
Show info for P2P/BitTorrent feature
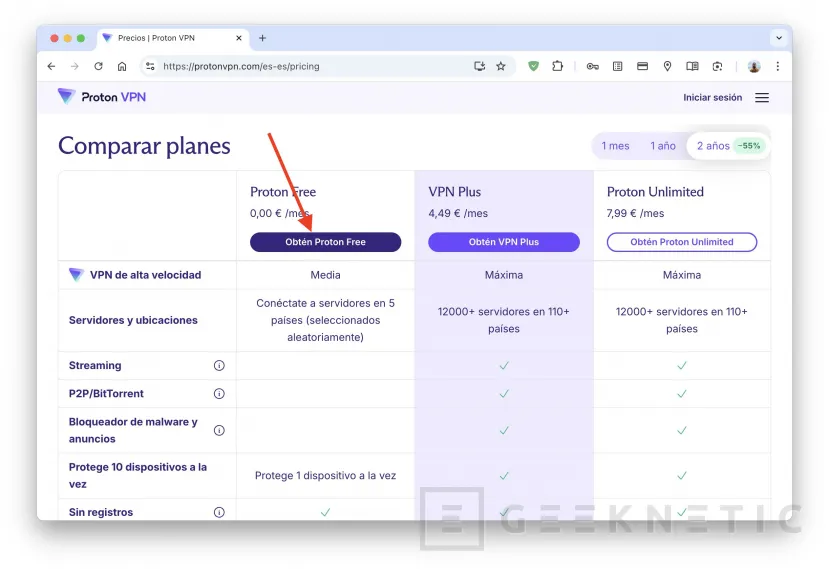click(219, 393)
